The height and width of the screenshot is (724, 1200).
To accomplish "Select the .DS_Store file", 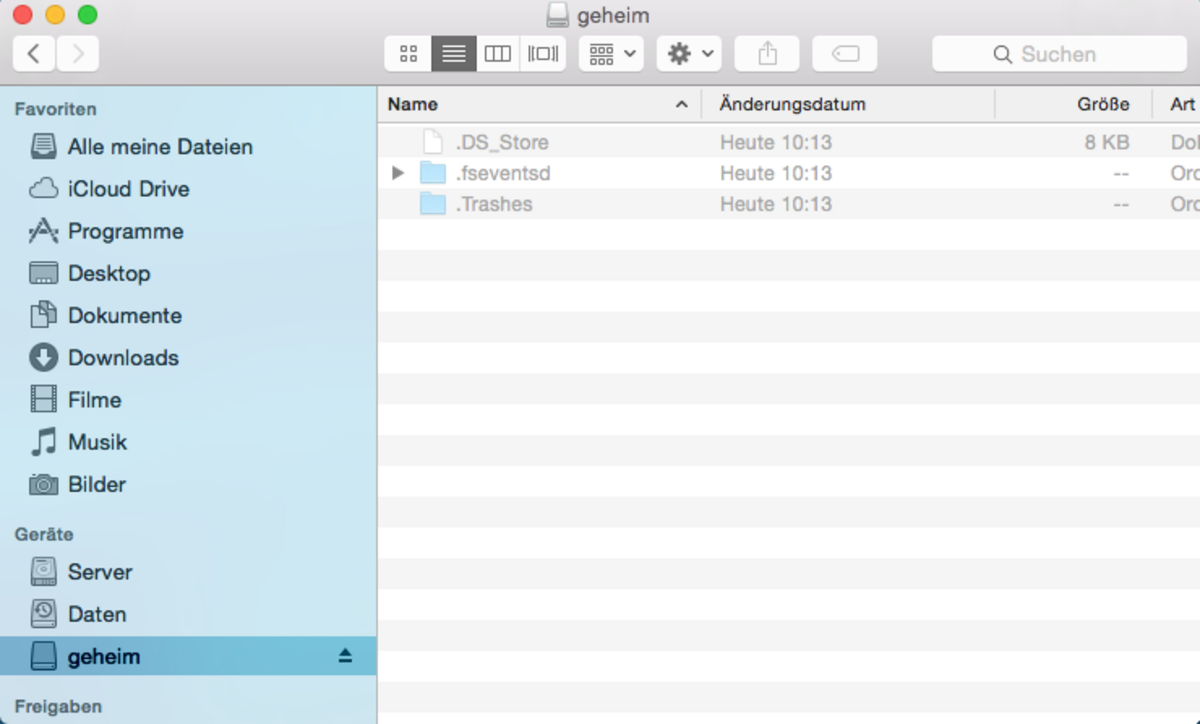I will 501,142.
